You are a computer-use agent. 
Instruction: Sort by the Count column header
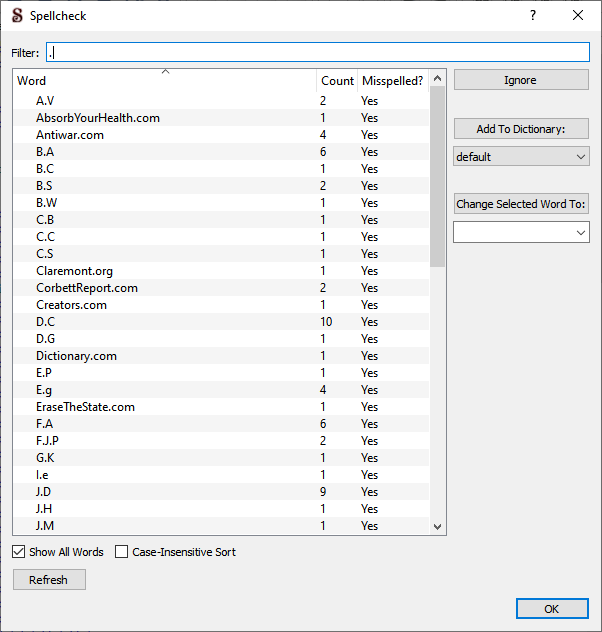(x=337, y=81)
